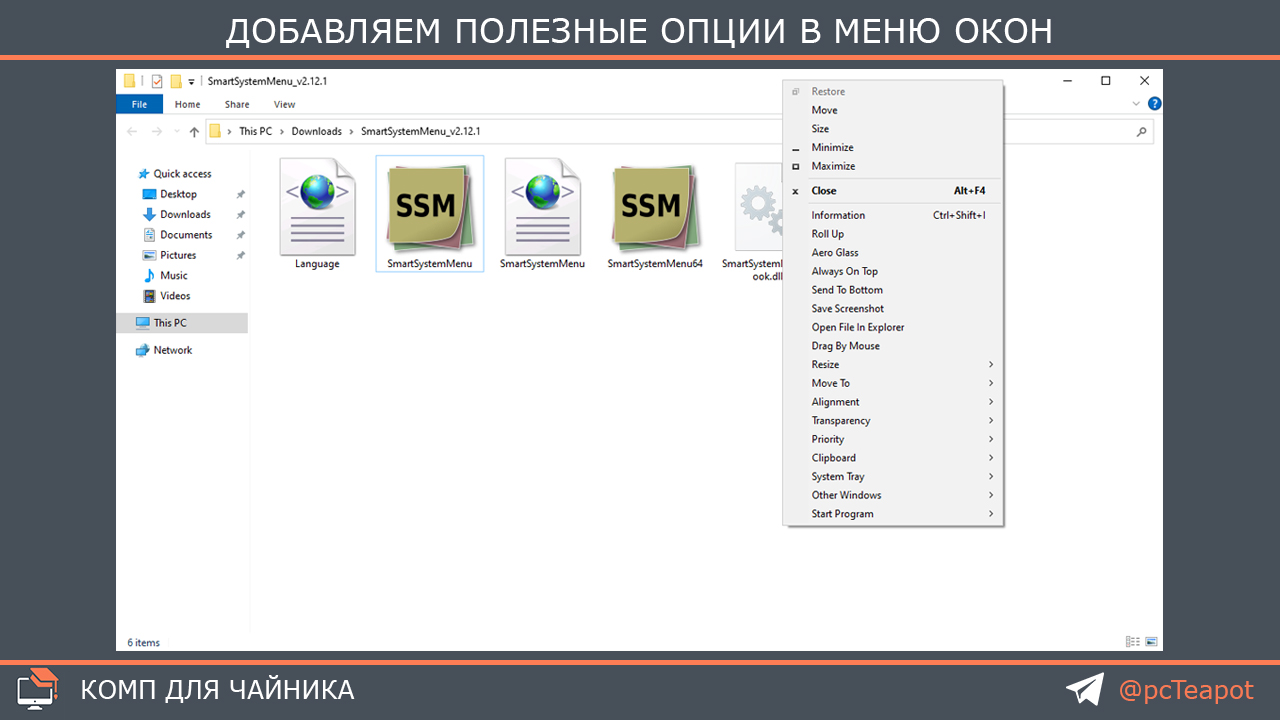Image resolution: width=1280 pixels, height=720 pixels.
Task: Click the This PC breadcrumb in the address bar
Action: click(x=255, y=132)
